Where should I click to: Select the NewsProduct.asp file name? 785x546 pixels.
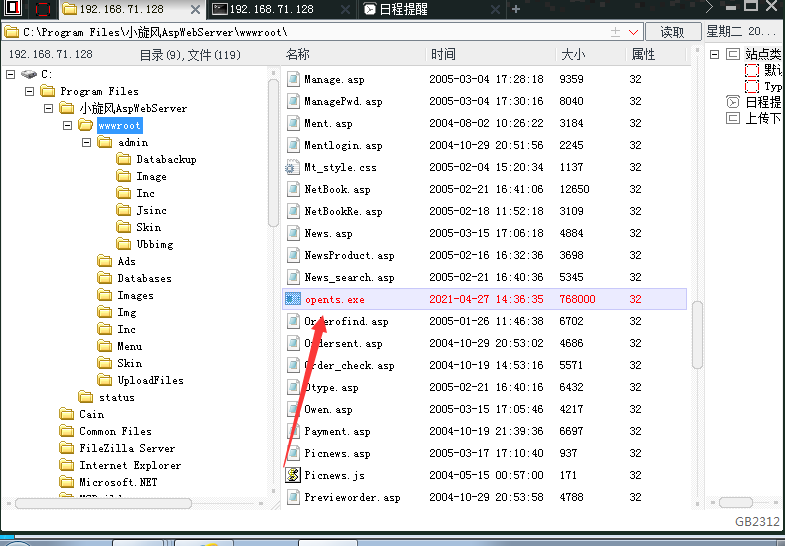coord(349,256)
